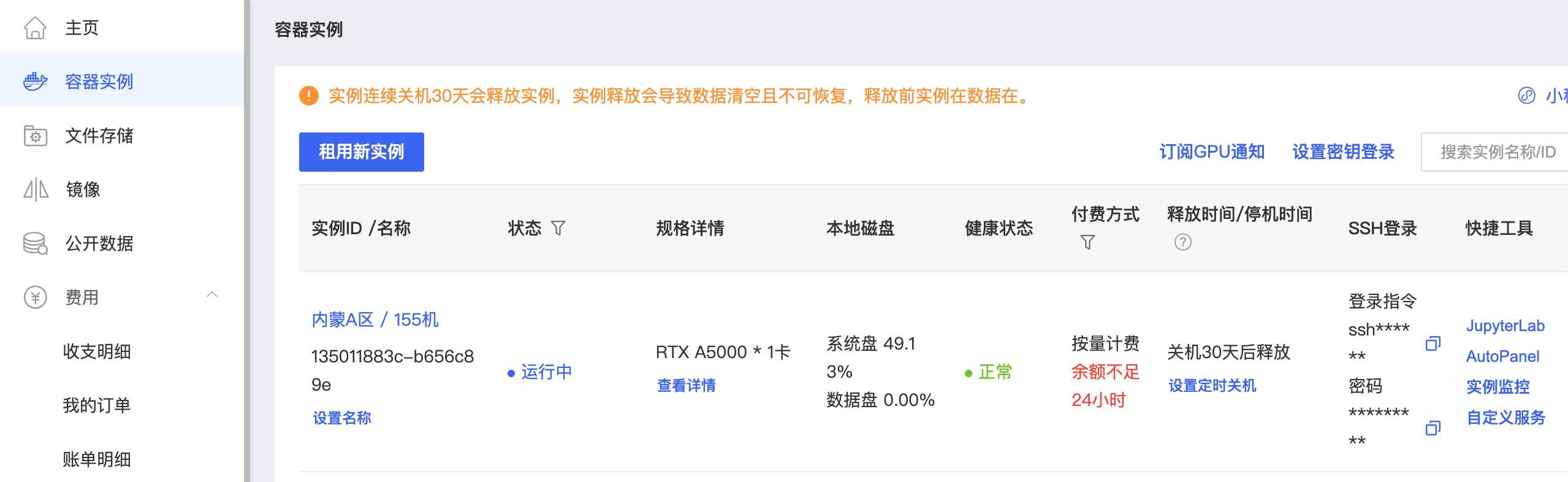Click the 正常 health status
Image resolution: width=1568 pixels, height=482 pixels.
(x=995, y=372)
